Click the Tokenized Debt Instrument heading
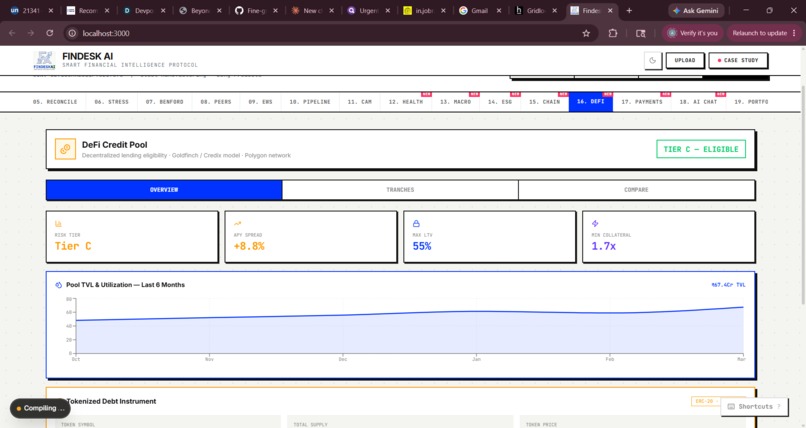 click(112, 401)
